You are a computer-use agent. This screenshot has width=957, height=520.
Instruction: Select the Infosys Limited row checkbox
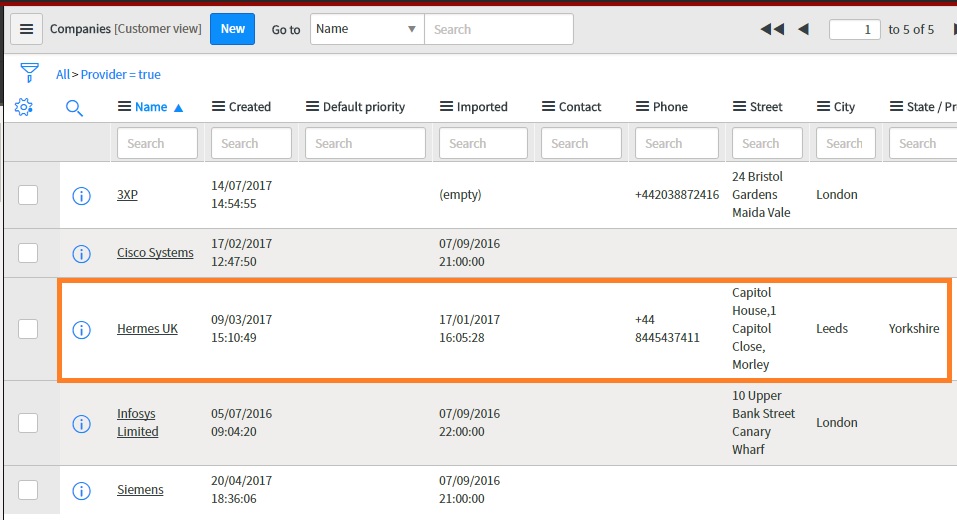pyautogui.click(x=28, y=423)
